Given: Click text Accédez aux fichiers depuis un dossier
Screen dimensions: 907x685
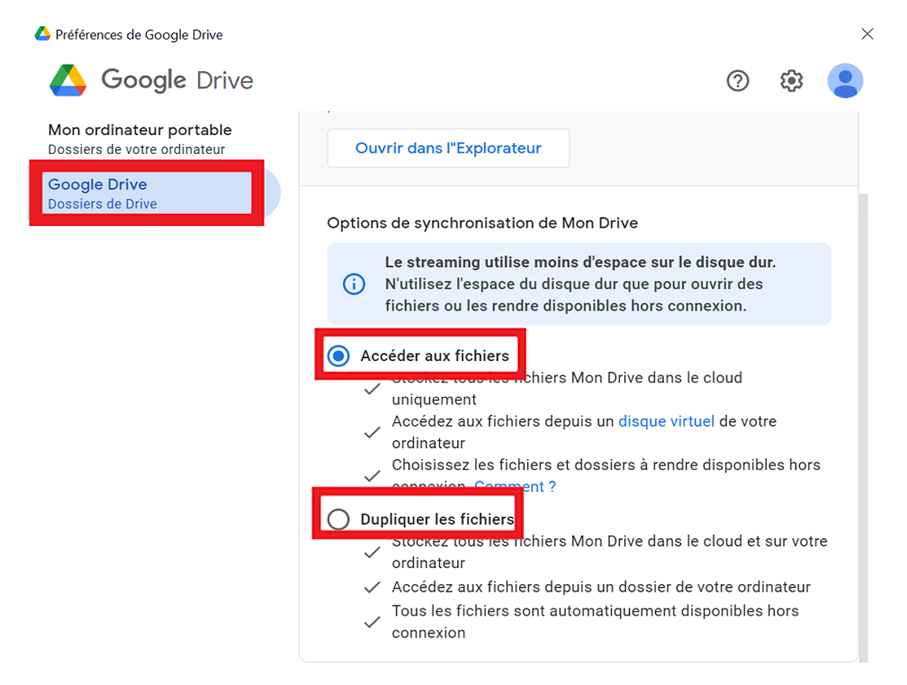Looking at the screenshot, I should [601, 587].
